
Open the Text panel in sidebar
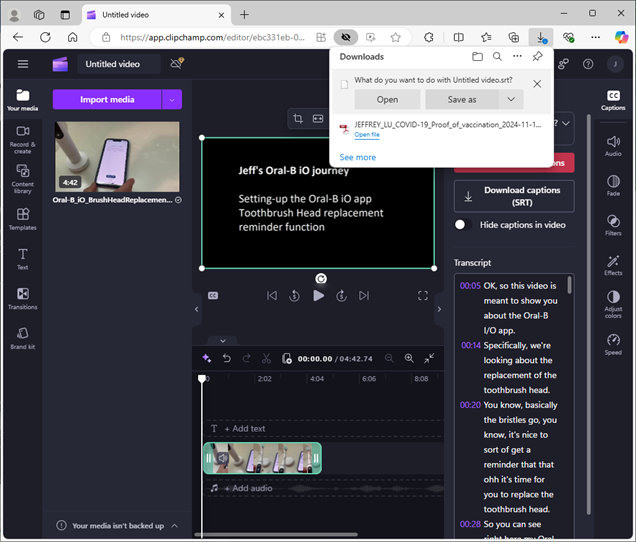click(x=23, y=259)
